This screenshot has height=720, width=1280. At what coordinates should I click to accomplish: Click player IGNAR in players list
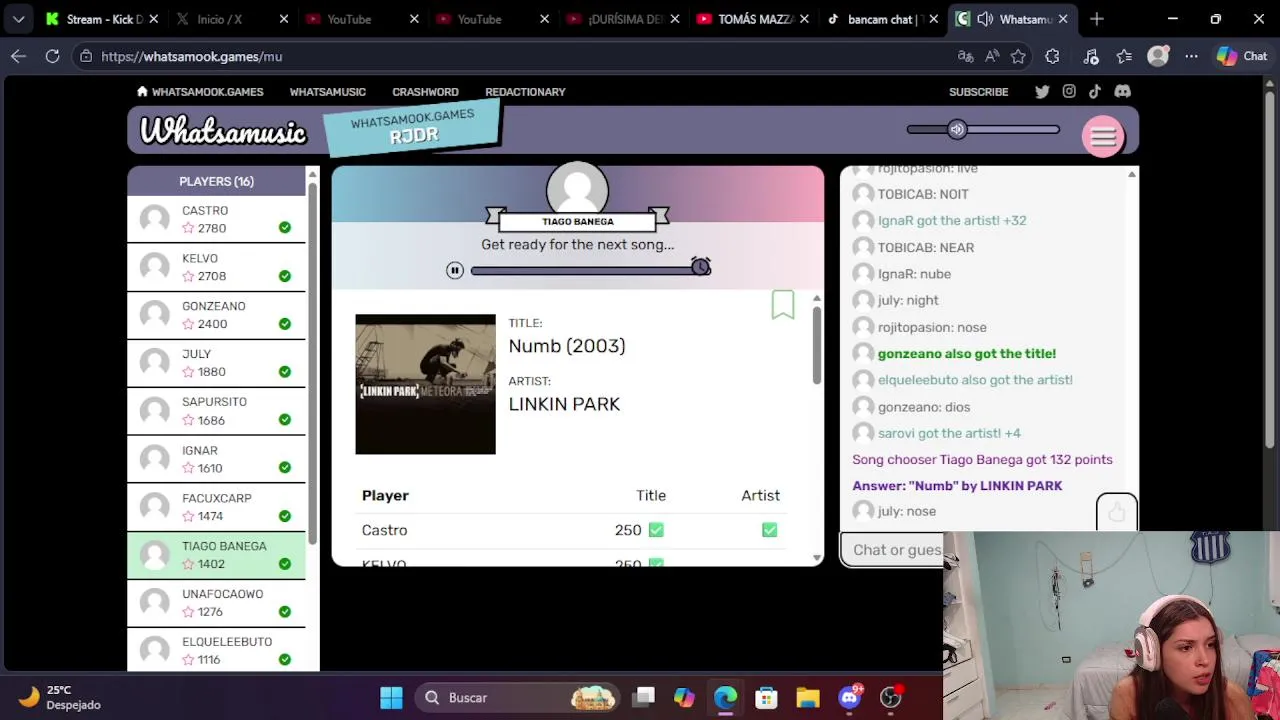216,459
